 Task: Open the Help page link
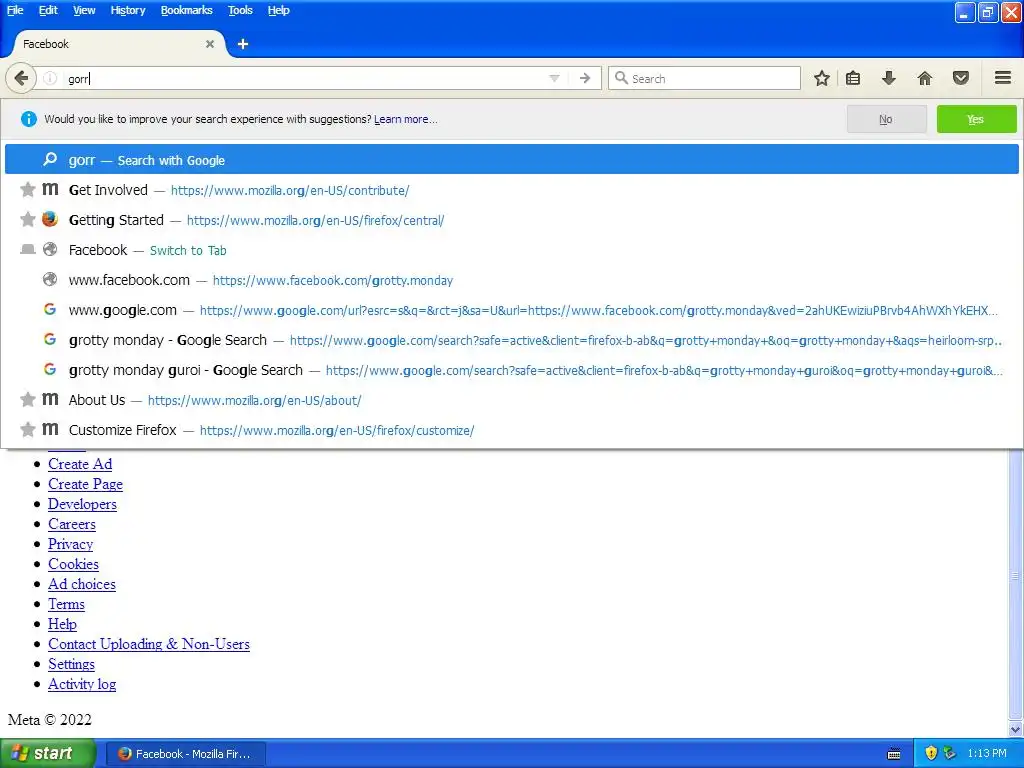[x=62, y=624]
